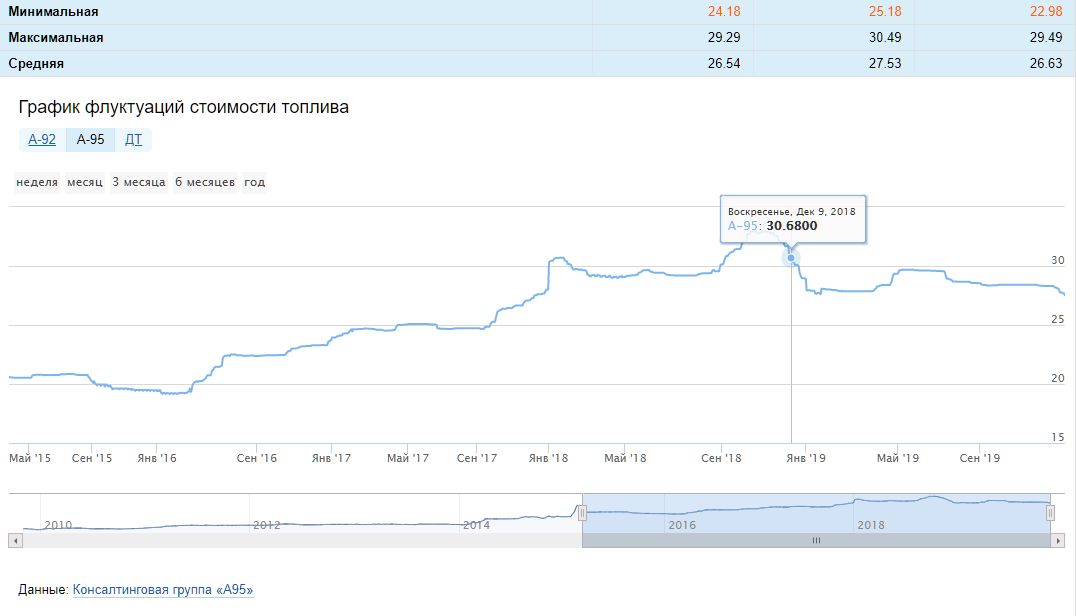Set chart range to месяц
The image size is (1076, 616).
click(x=85, y=183)
